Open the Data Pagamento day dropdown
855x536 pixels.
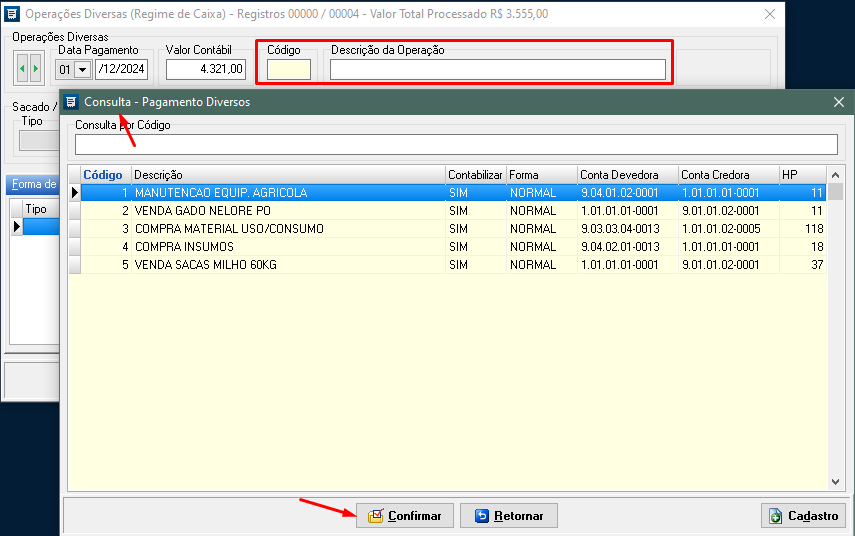click(81, 69)
